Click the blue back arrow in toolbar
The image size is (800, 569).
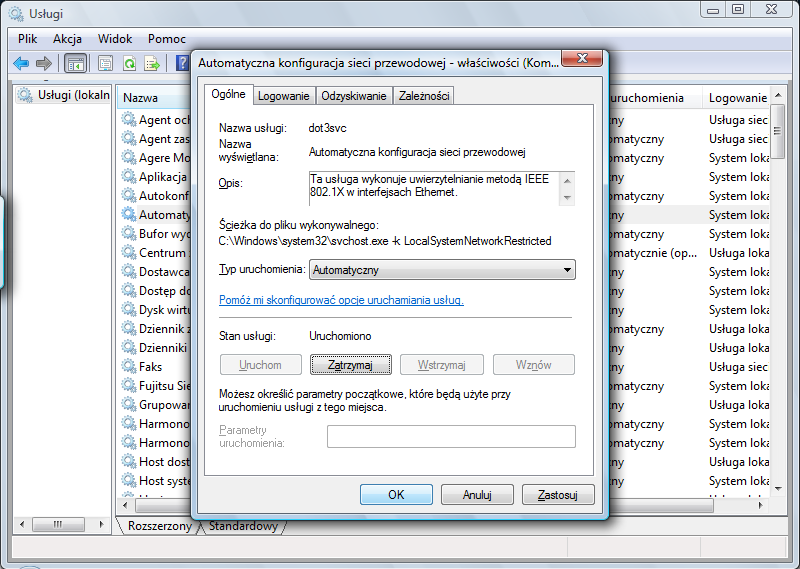(21, 63)
